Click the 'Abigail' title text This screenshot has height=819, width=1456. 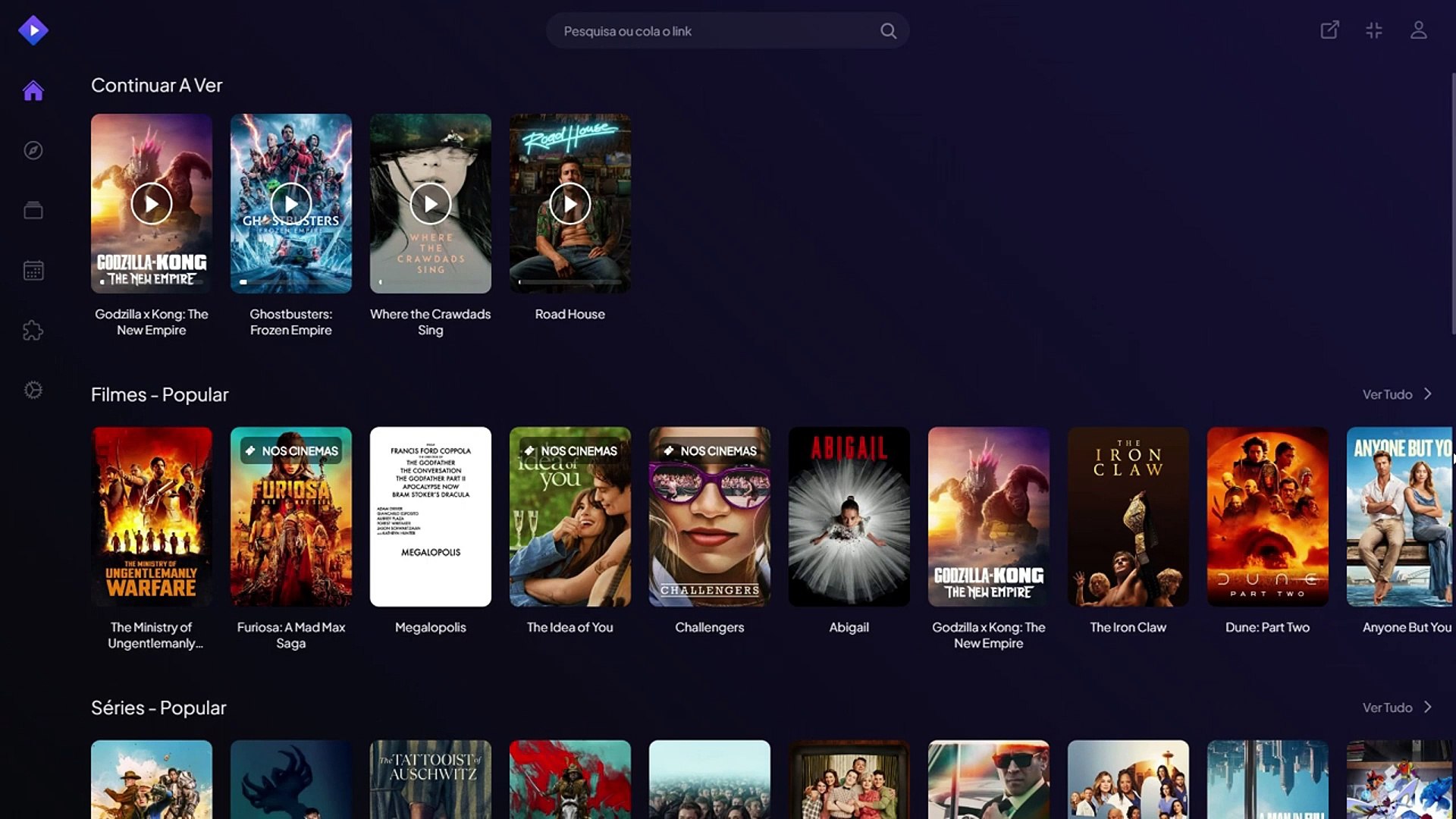pos(849,627)
